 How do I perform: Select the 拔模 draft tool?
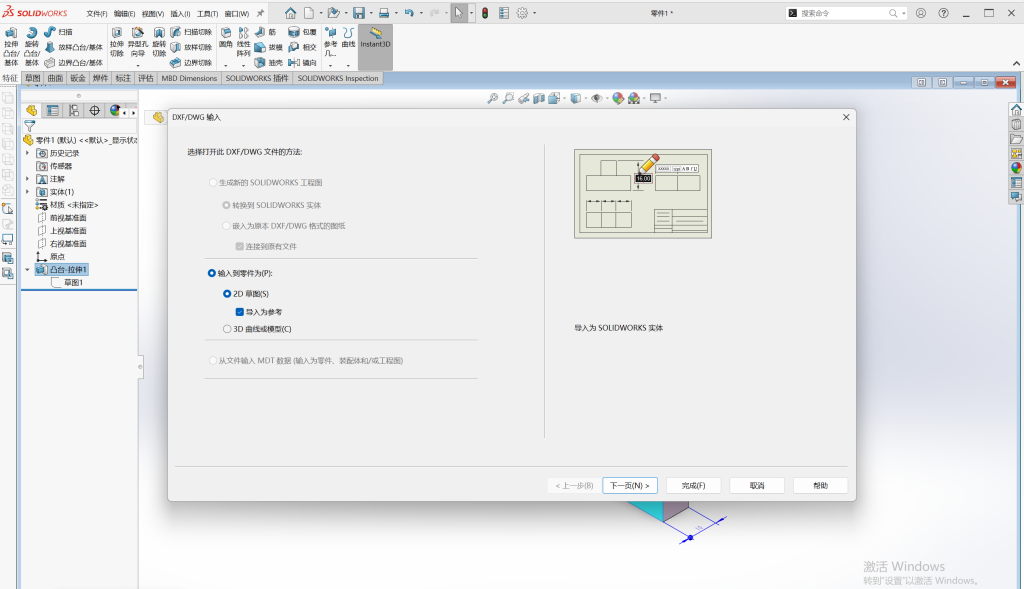(x=268, y=47)
